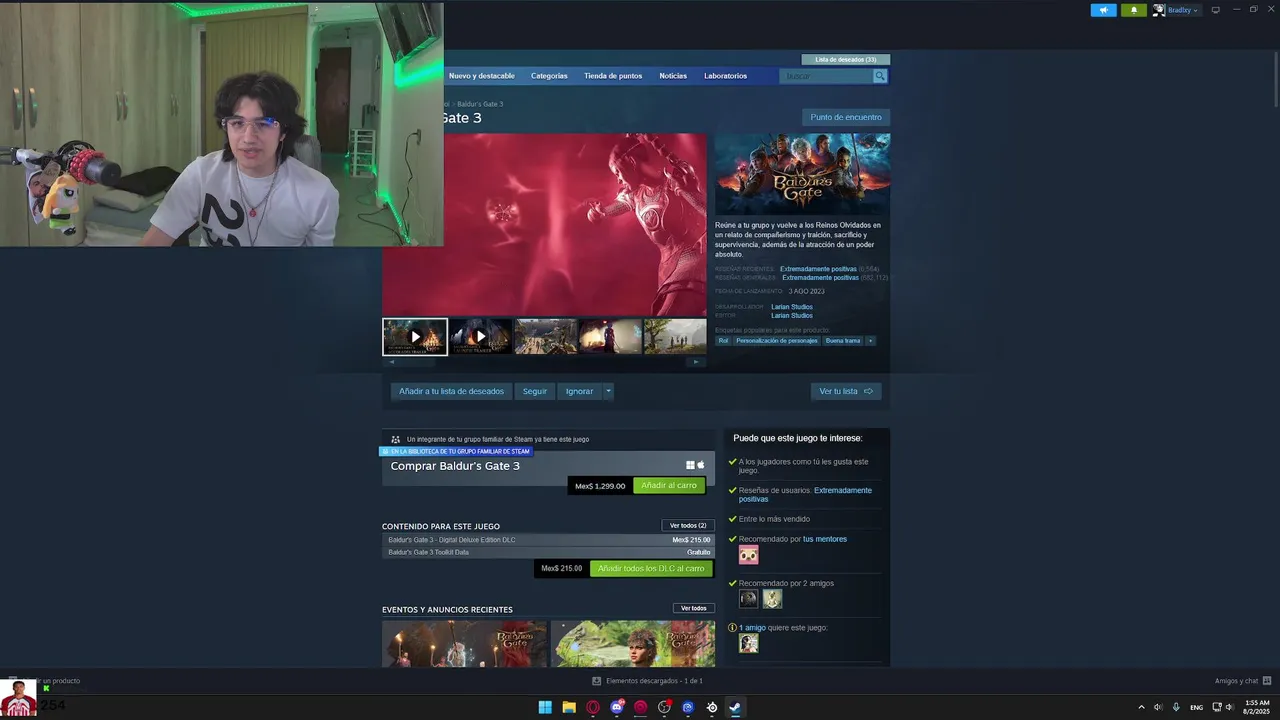Open the Larian Studios developer link
The height and width of the screenshot is (720, 1280).
[x=792, y=307]
